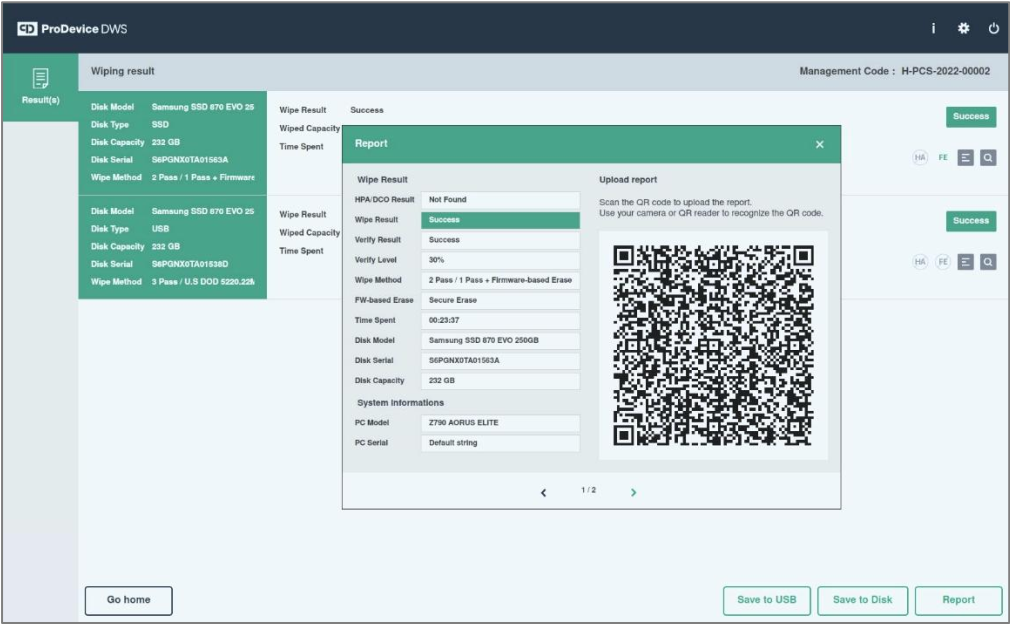Click PC Model 'Z790 AORUS ELITE' field
The image size is (1010, 624).
tap(500, 423)
